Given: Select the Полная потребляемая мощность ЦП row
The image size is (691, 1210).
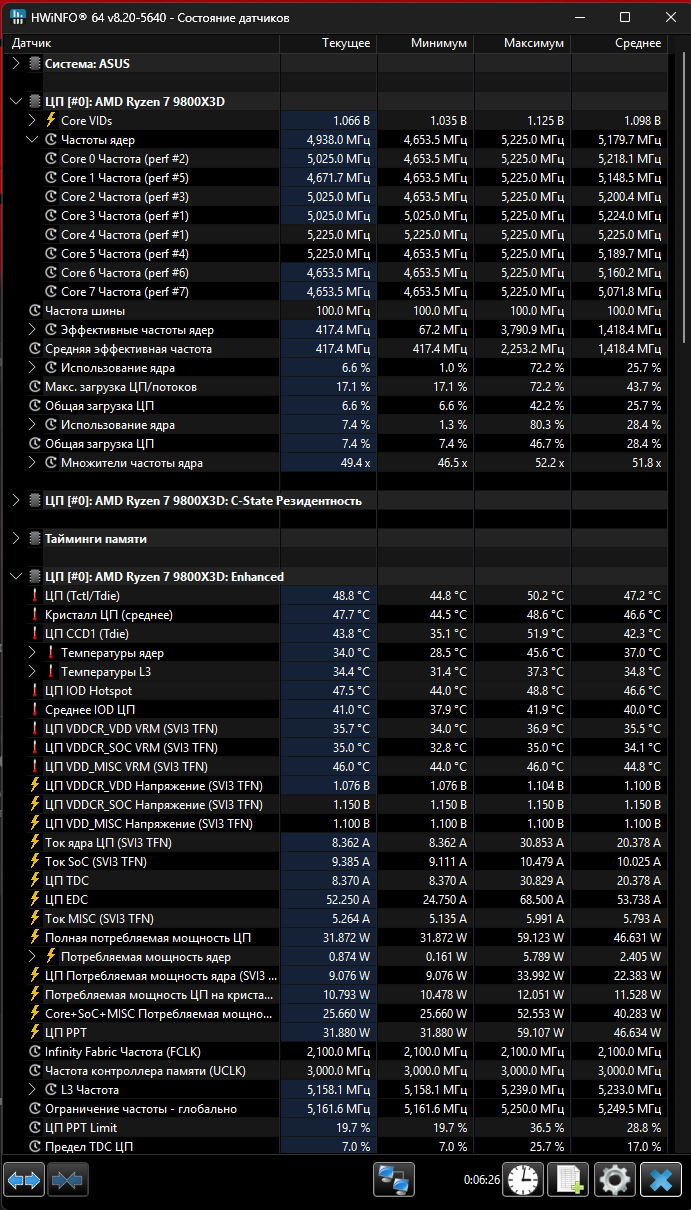Looking at the screenshot, I should tap(337, 938).
